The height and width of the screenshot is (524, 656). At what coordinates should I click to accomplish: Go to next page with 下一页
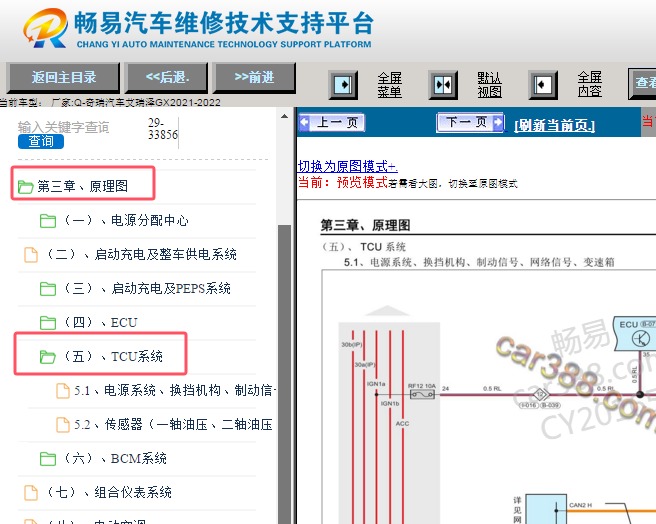(x=470, y=122)
